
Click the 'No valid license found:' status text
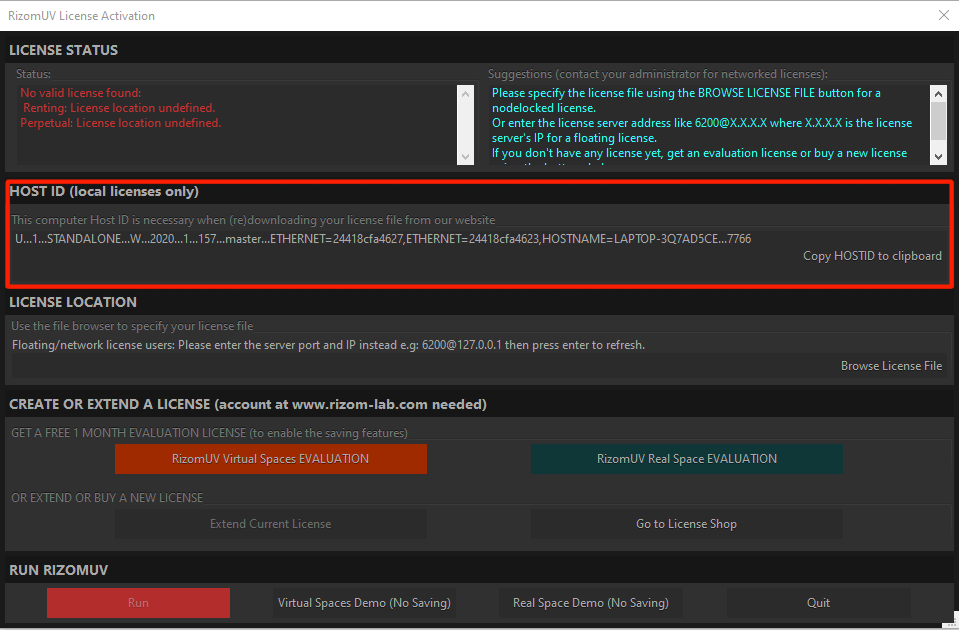(x=80, y=93)
